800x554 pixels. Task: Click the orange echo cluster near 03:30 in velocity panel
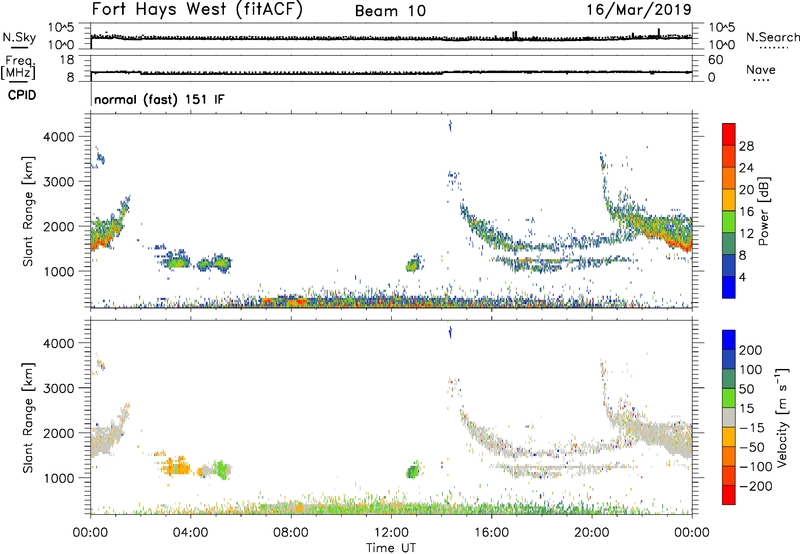tap(176, 466)
